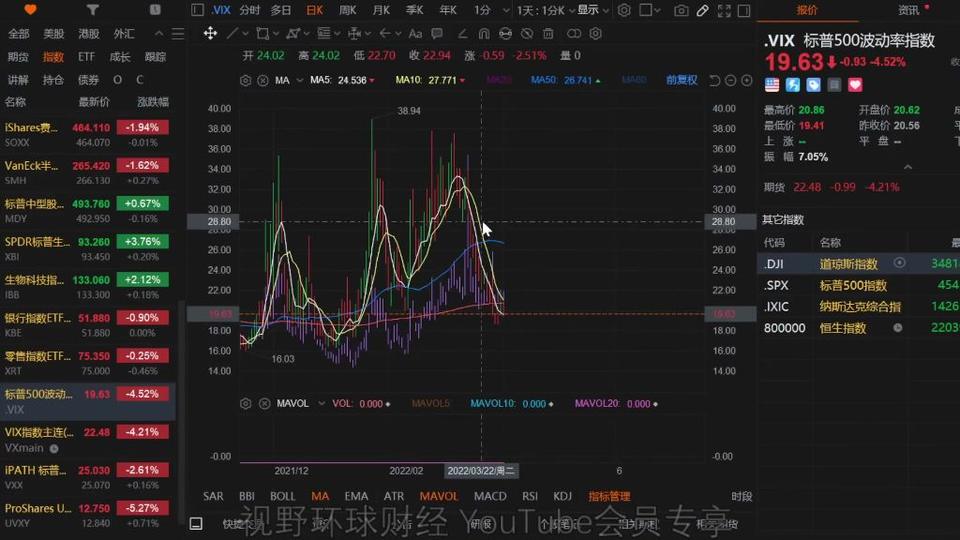Activate the pencil draw icon in top bar

point(702,10)
